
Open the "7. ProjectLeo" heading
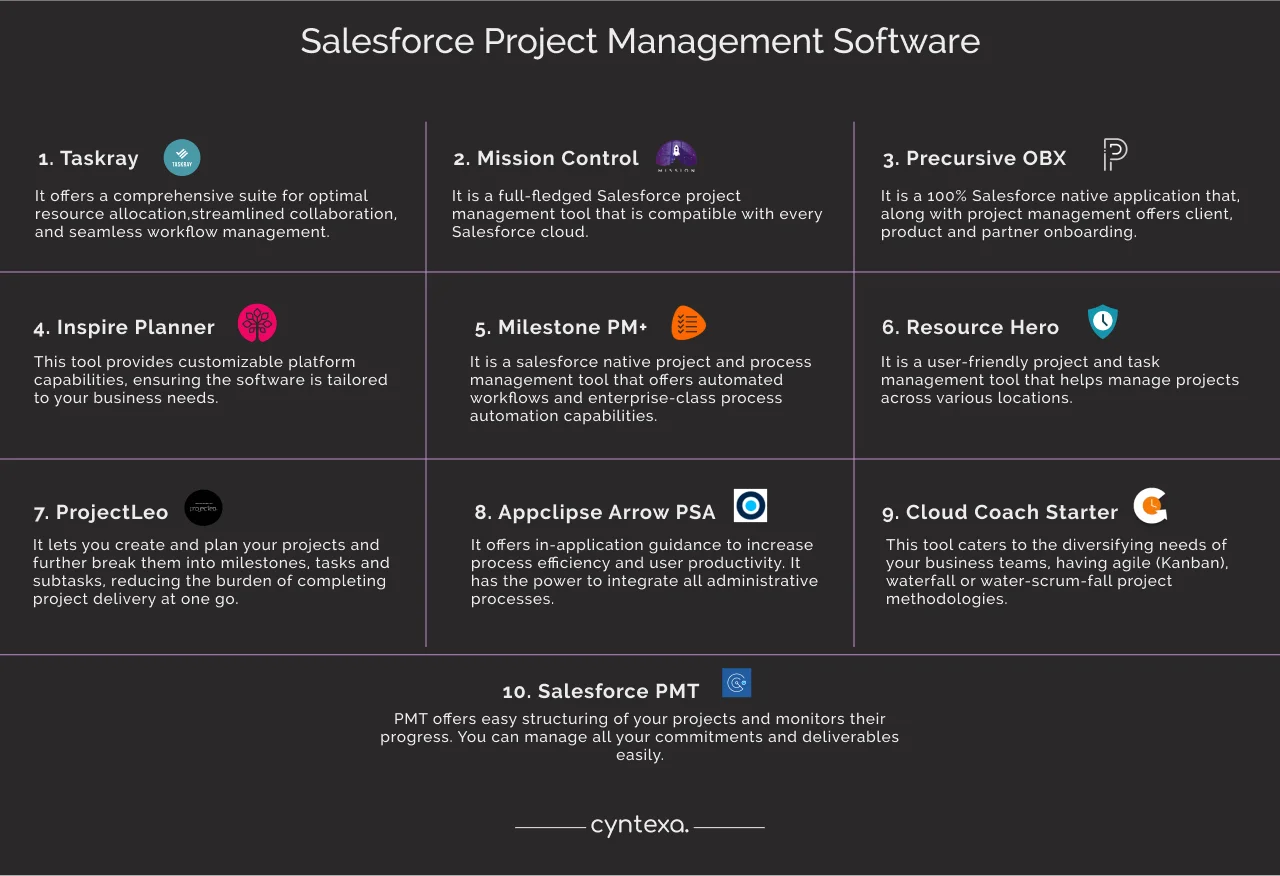pyautogui.click(x=101, y=512)
